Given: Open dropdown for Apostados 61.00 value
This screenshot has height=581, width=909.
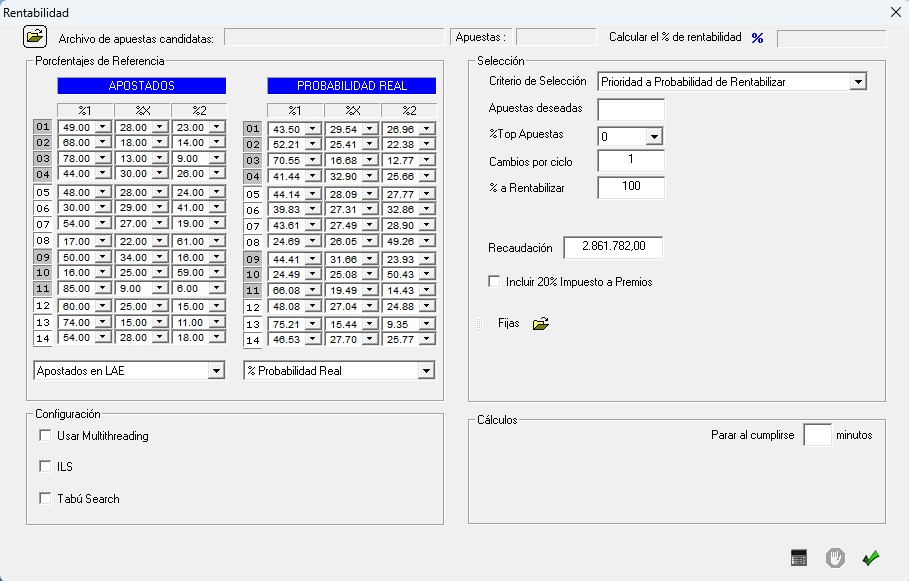Looking at the screenshot, I should click(217, 241).
